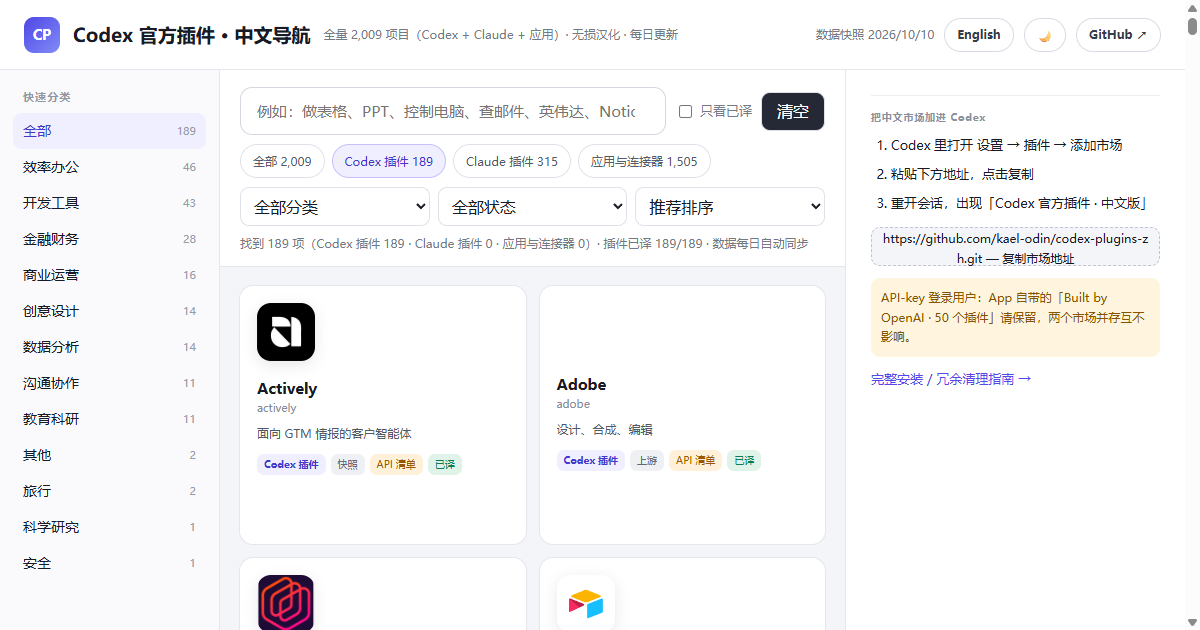Select 其他 category in sidebar
This screenshot has height=630, width=1200.
[x=109, y=455]
